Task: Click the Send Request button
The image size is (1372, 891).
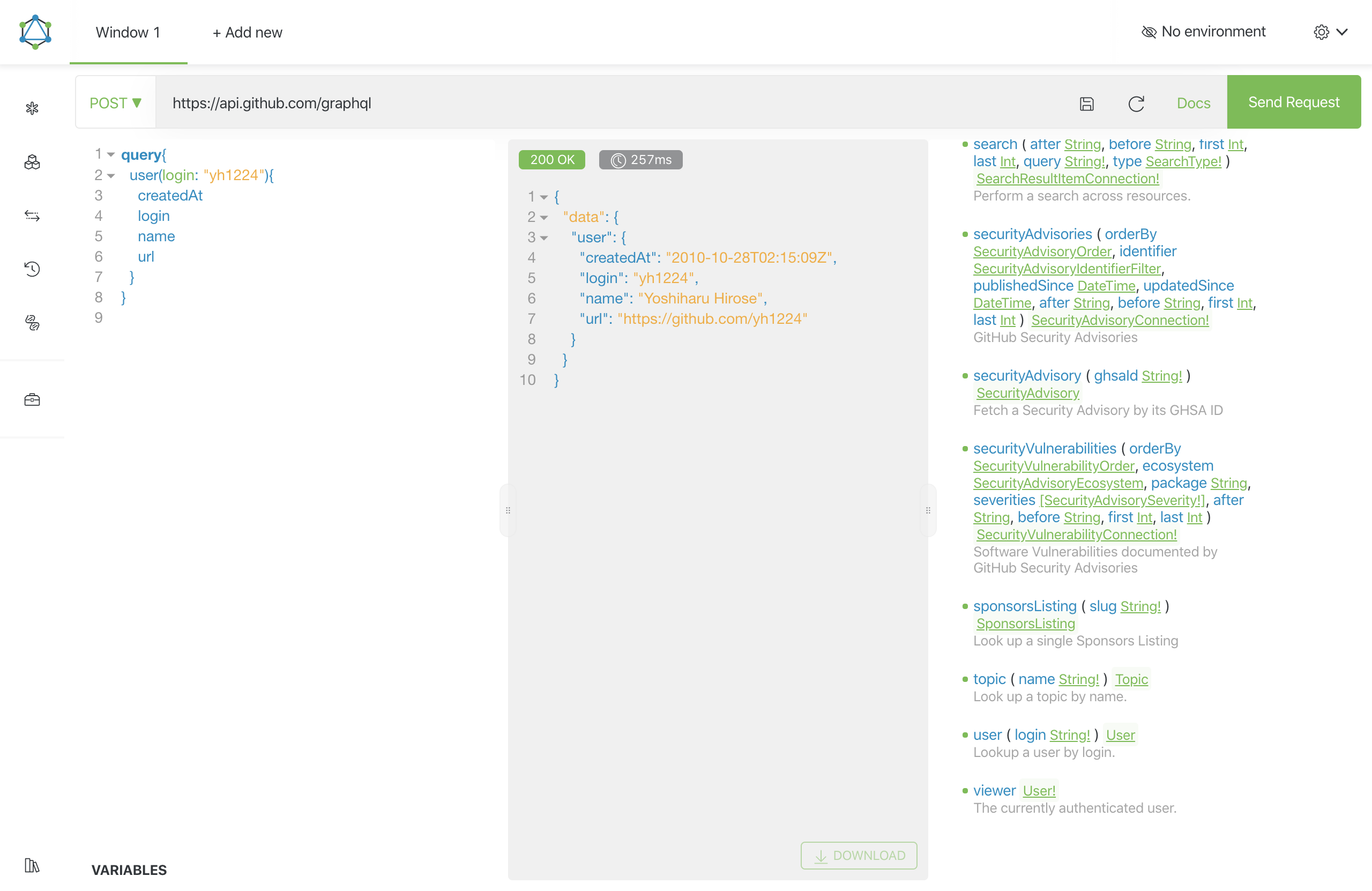Action: [1293, 102]
